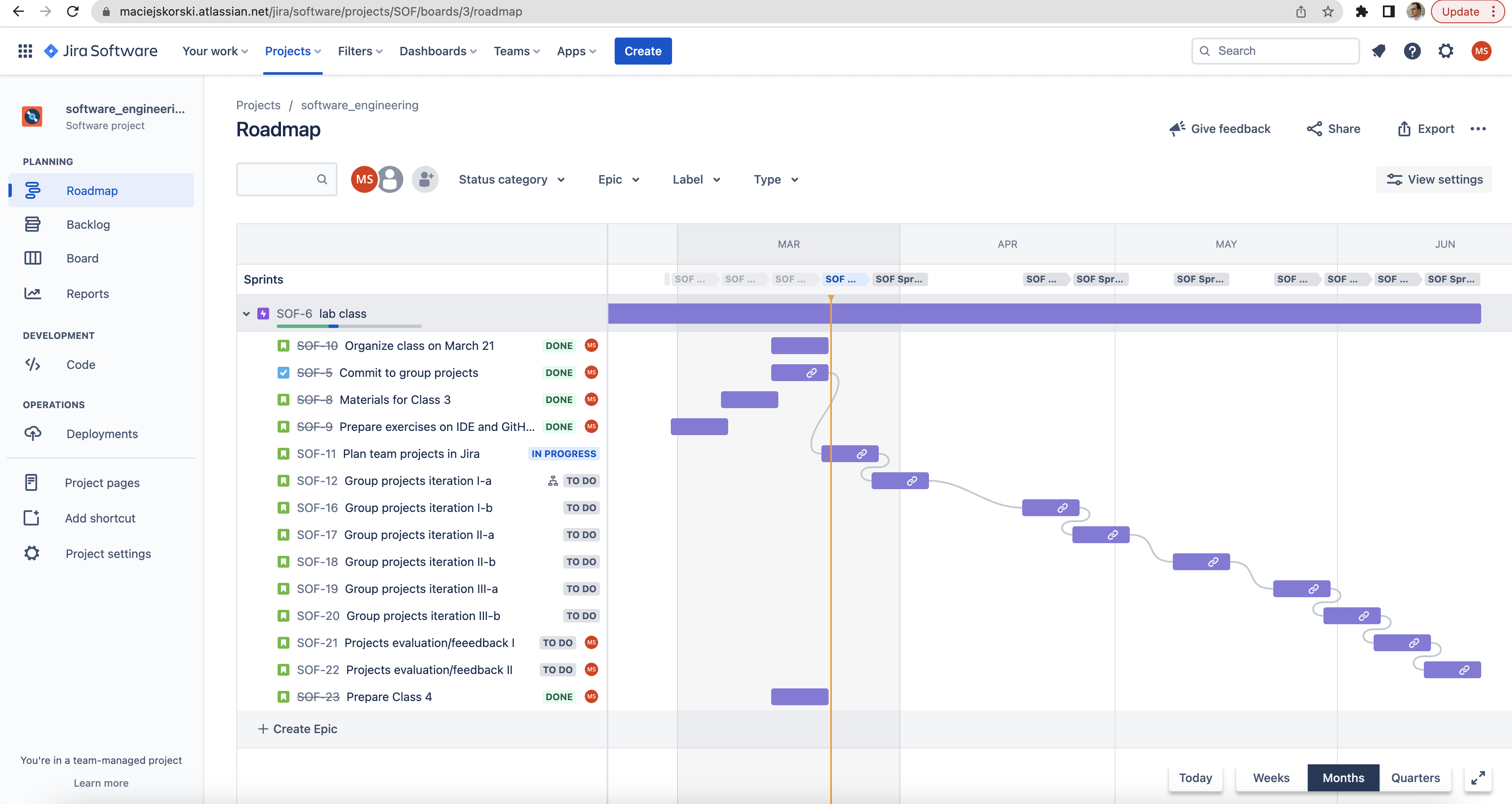Open the Epic dropdown filter
The width and height of the screenshot is (1512, 804).
[617, 180]
